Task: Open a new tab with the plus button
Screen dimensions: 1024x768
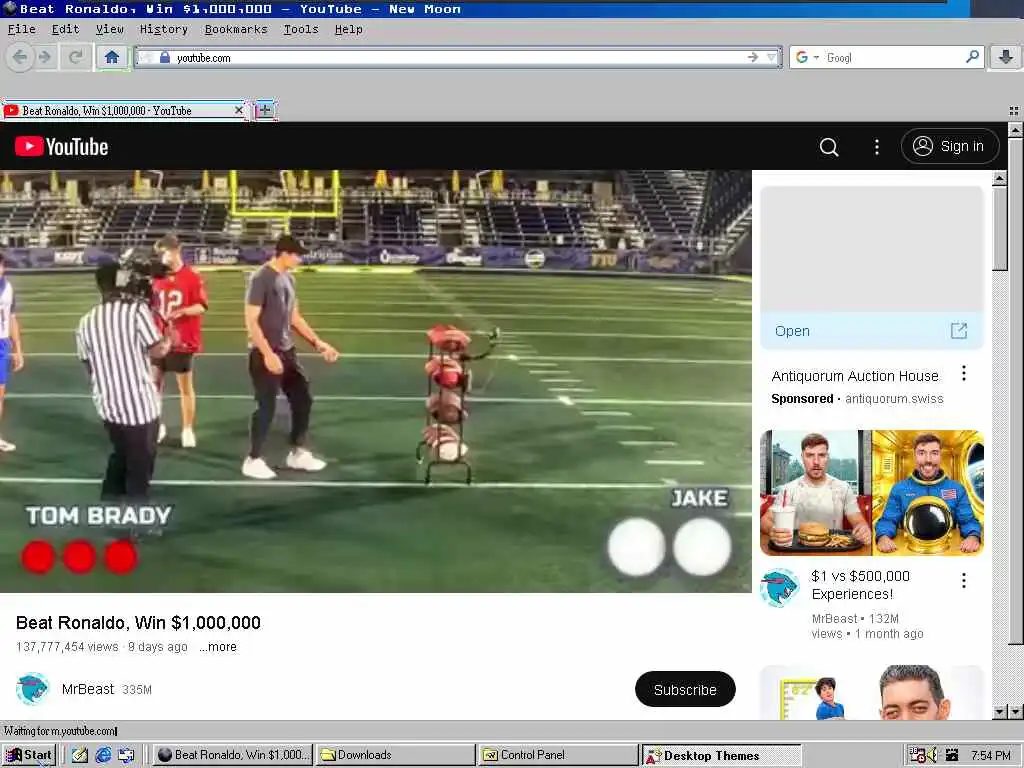Action: (264, 110)
